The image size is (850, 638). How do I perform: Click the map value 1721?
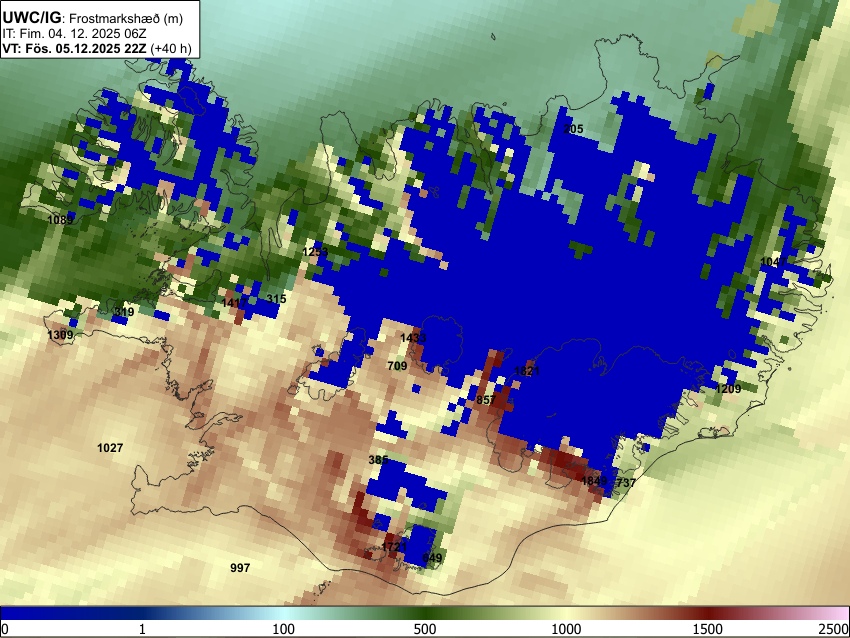click(394, 547)
